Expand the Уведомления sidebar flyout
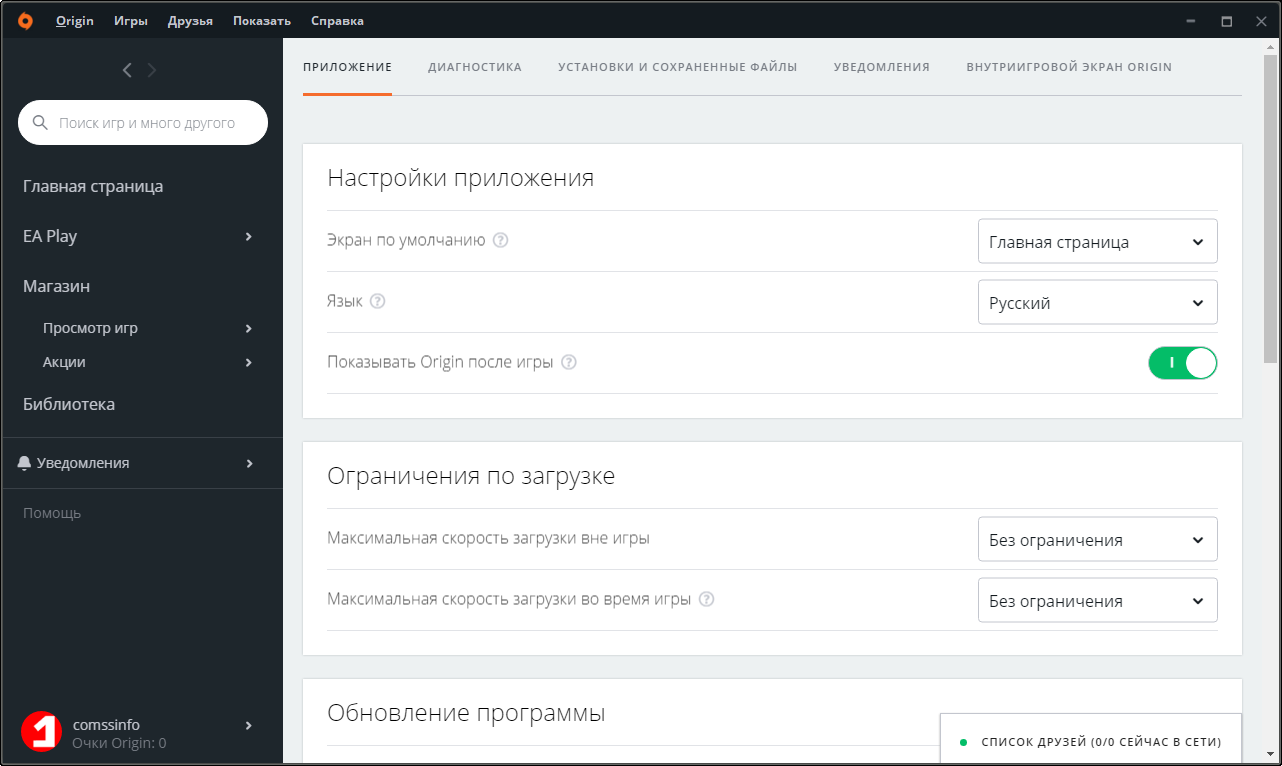This screenshot has height=766, width=1282. point(249,463)
